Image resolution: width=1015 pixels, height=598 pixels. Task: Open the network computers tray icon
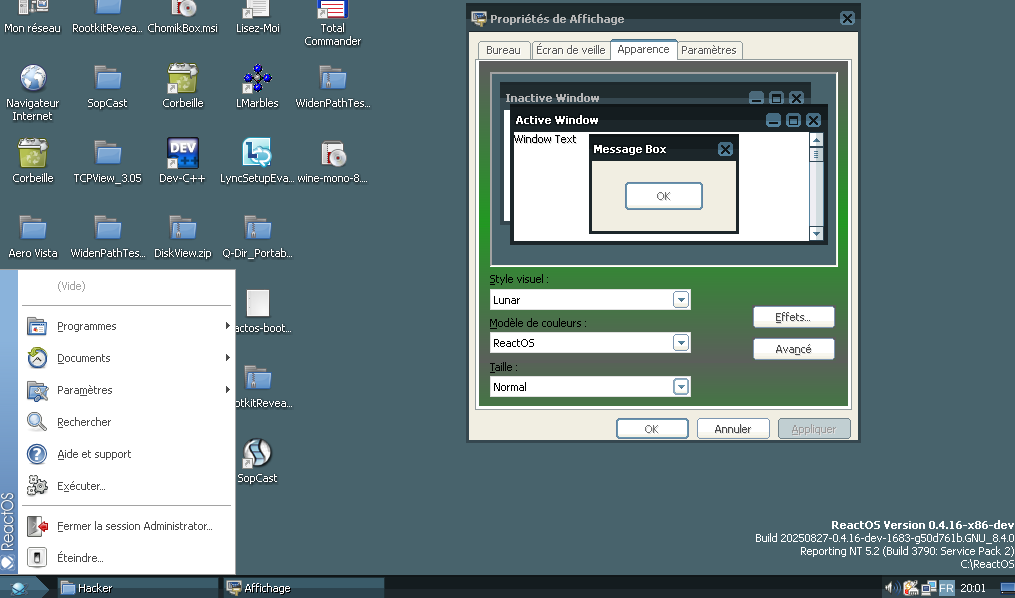coord(929,588)
